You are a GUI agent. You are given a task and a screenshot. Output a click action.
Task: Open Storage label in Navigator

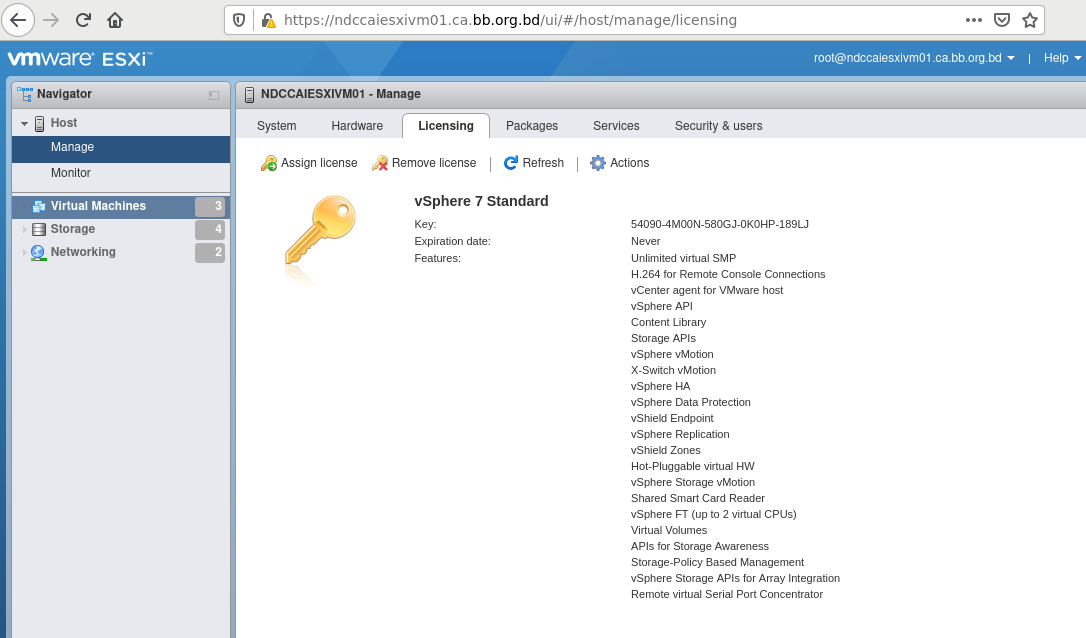[x=73, y=229]
